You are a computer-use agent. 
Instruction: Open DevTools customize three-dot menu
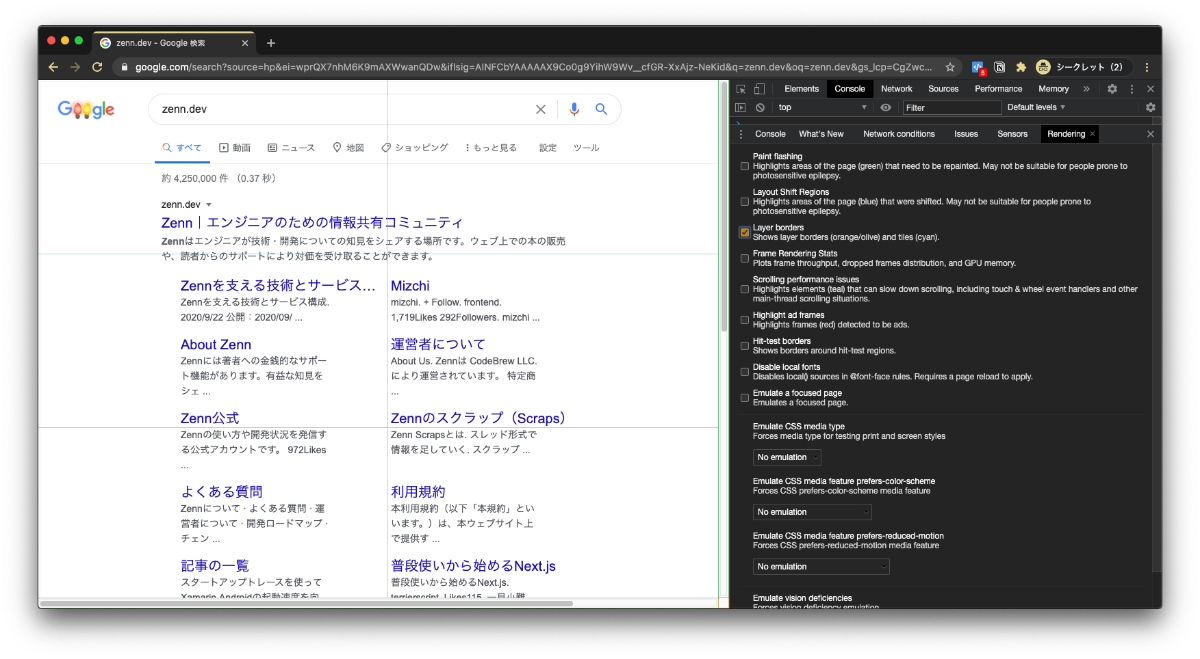(x=1131, y=89)
